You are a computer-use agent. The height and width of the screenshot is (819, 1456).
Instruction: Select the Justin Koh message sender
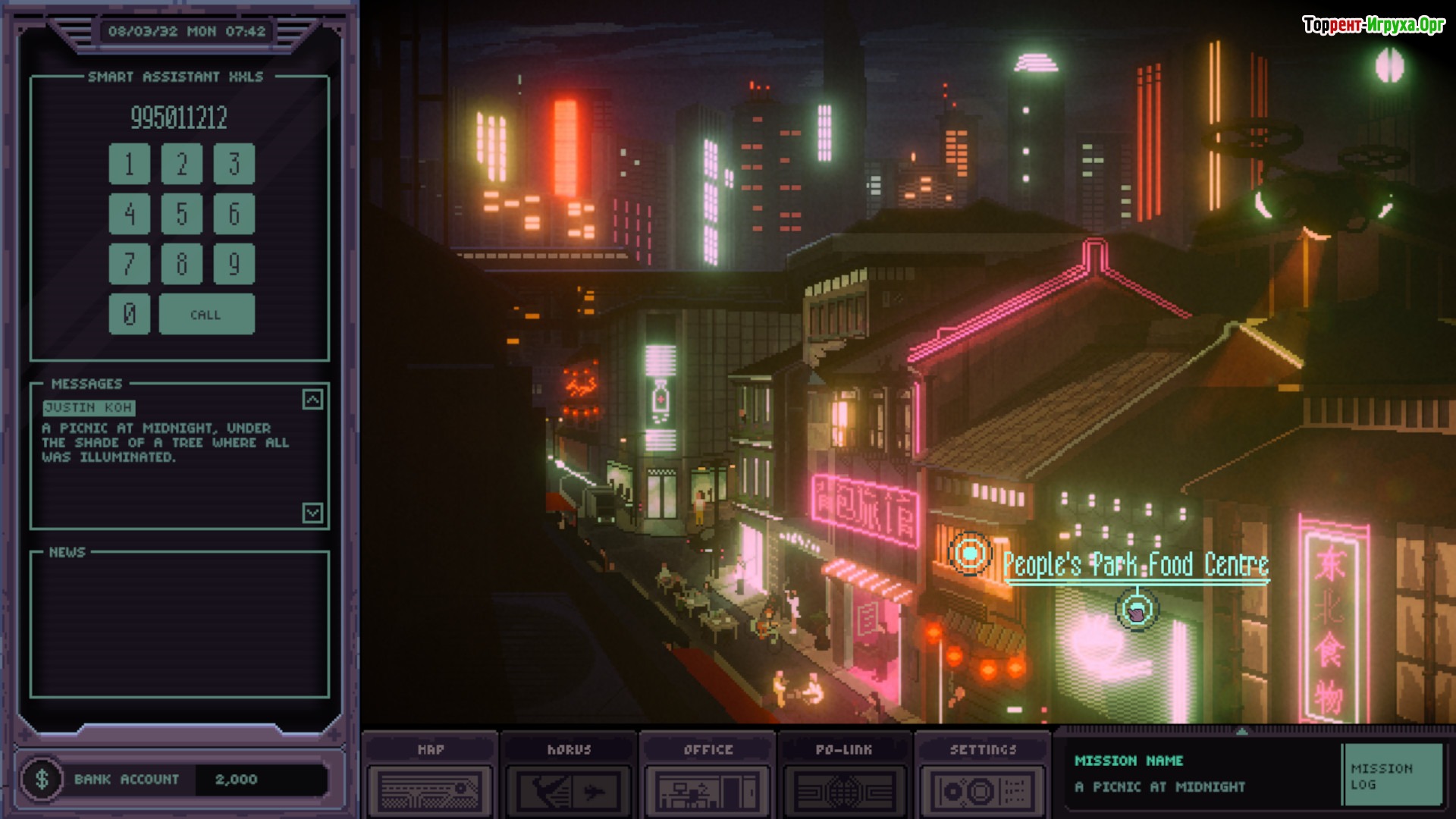pos(89,408)
